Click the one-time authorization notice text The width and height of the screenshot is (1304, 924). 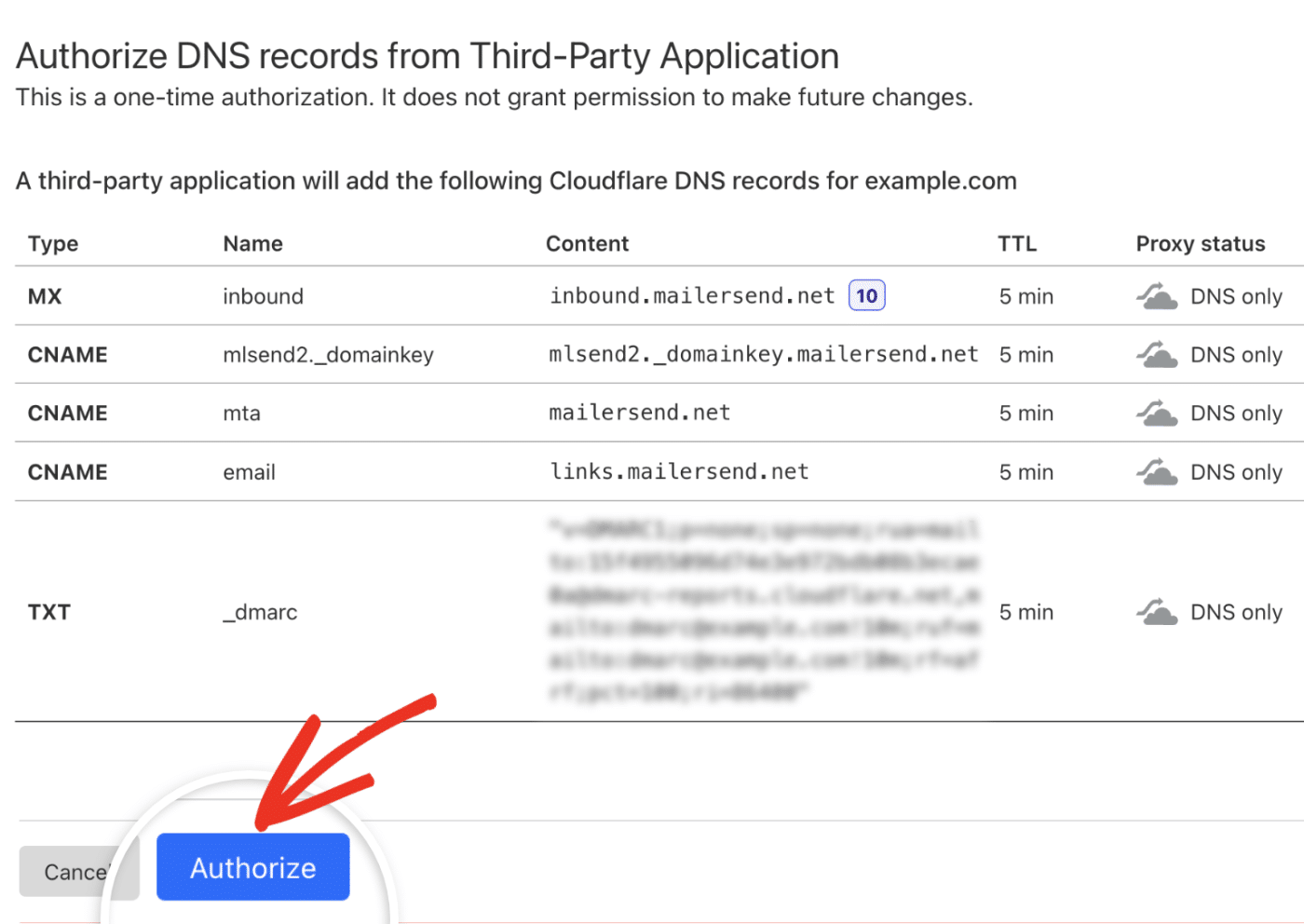coord(495,98)
